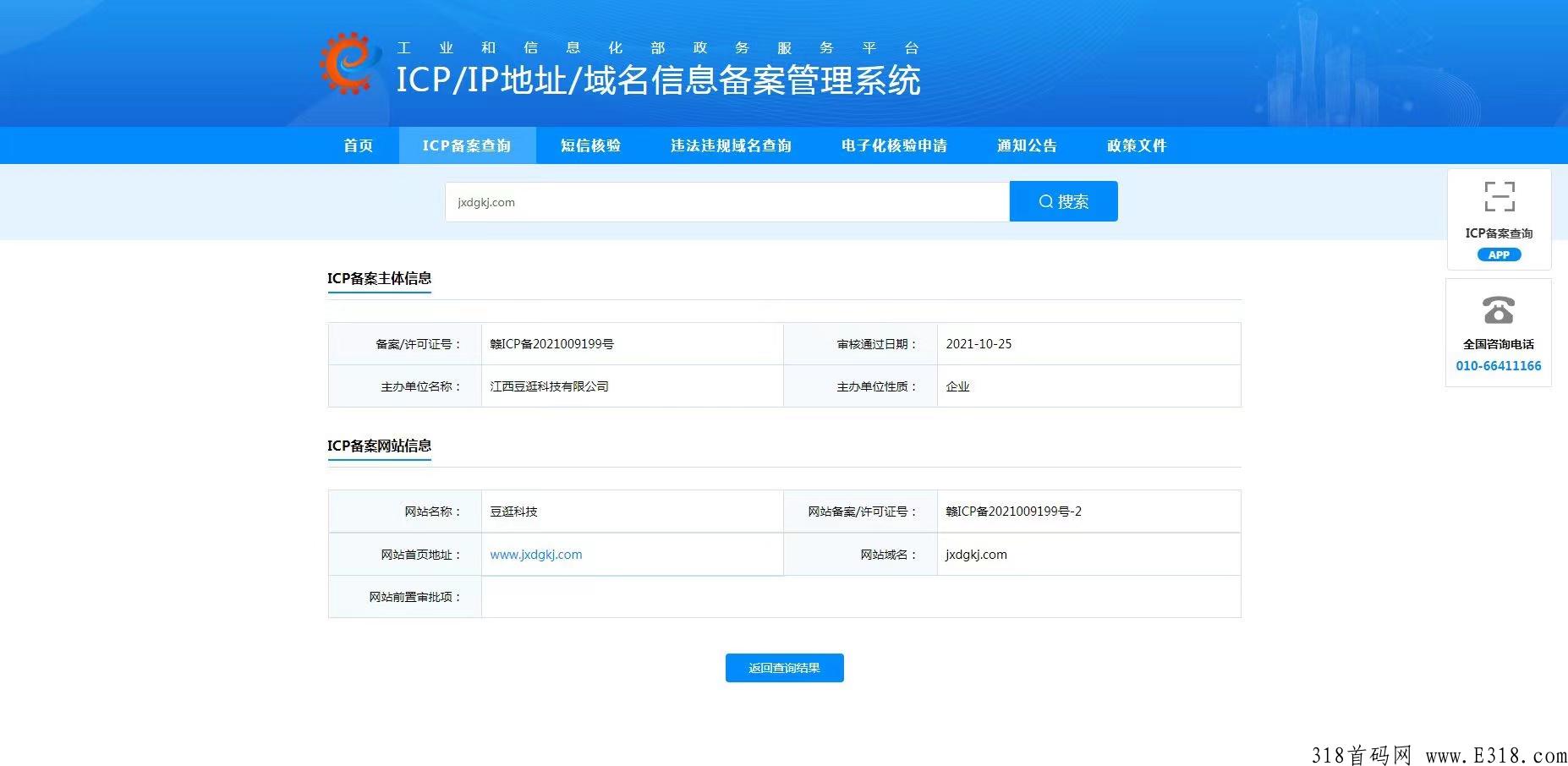Click the 企业 unit type value
The width and height of the screenshot is (1568, 766).
coord(957,386)
